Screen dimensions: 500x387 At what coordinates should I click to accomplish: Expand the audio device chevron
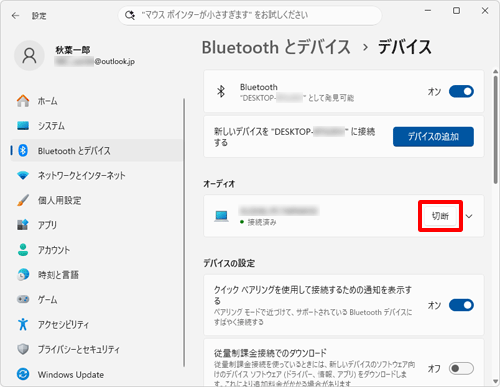[469, 216]
